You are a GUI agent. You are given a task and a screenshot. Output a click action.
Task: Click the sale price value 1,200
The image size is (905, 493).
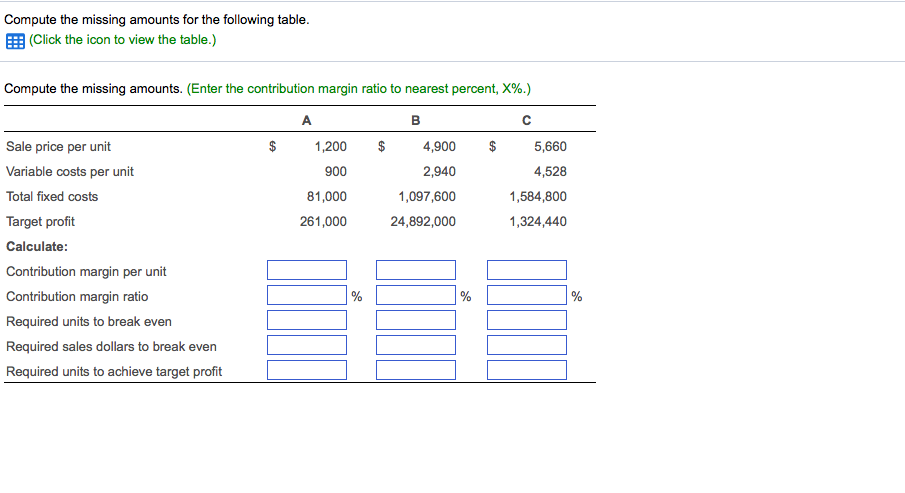(x=331, y=147)
